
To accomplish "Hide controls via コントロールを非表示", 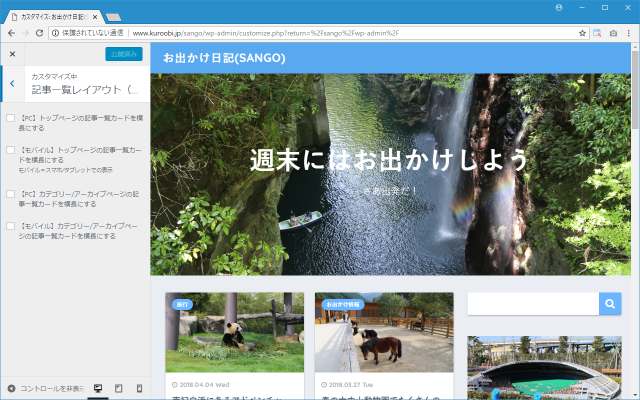I will (x=46, y=388).
